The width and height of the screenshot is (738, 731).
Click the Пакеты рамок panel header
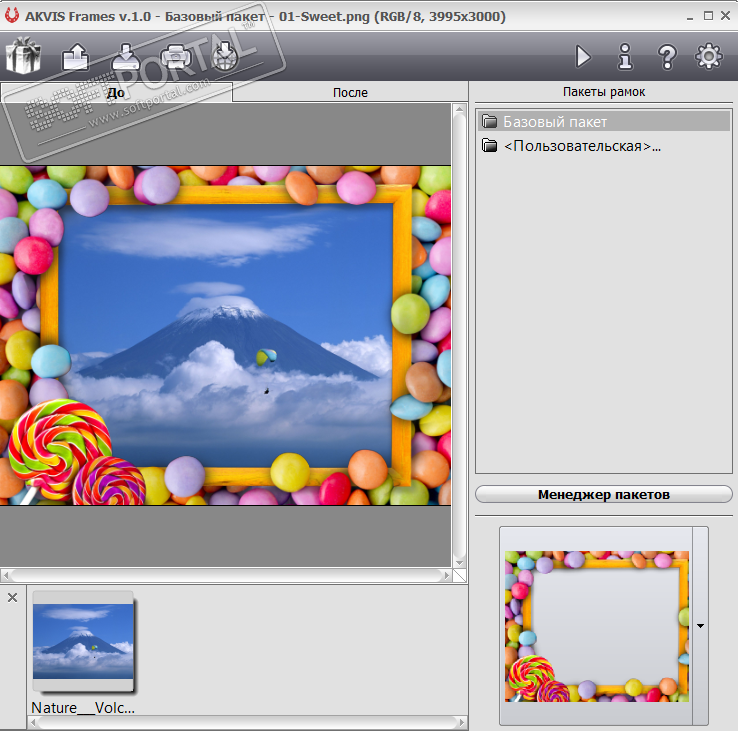tap(604, 92)
